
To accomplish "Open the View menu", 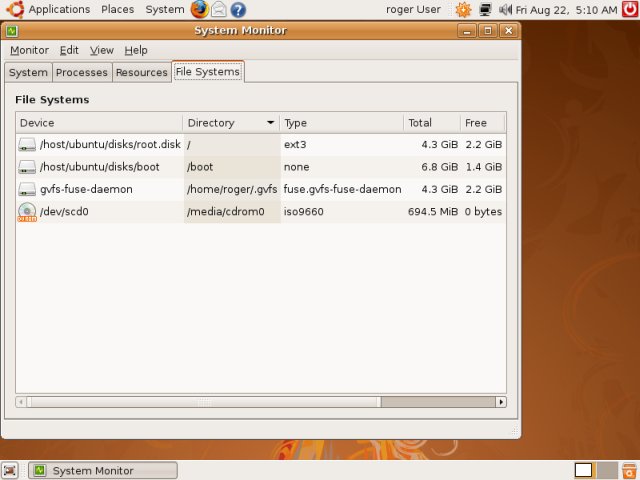I will coord(102,50).
